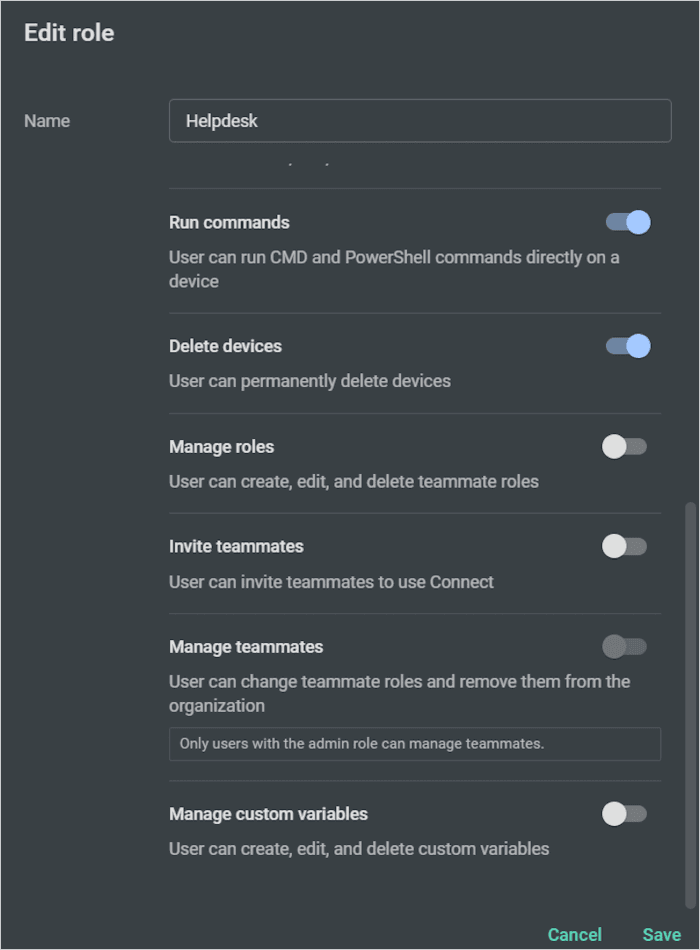Cancel editing the role
Screen dimensions: 700x950
coord(574,934)
